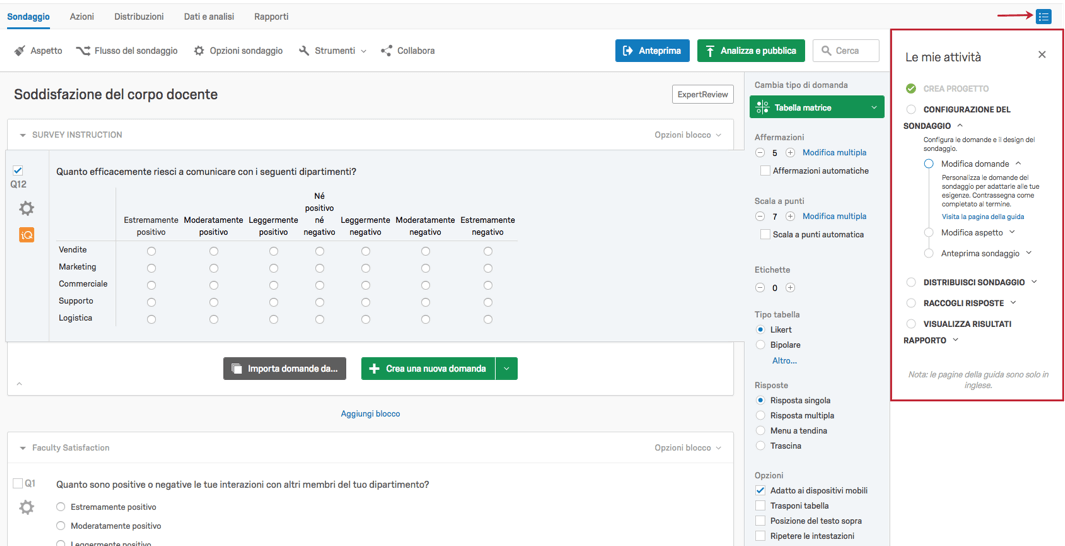Viewport: 1065px width, 546px height.
Task: Switch to the Distribuzioni tab
Action: 139,17
